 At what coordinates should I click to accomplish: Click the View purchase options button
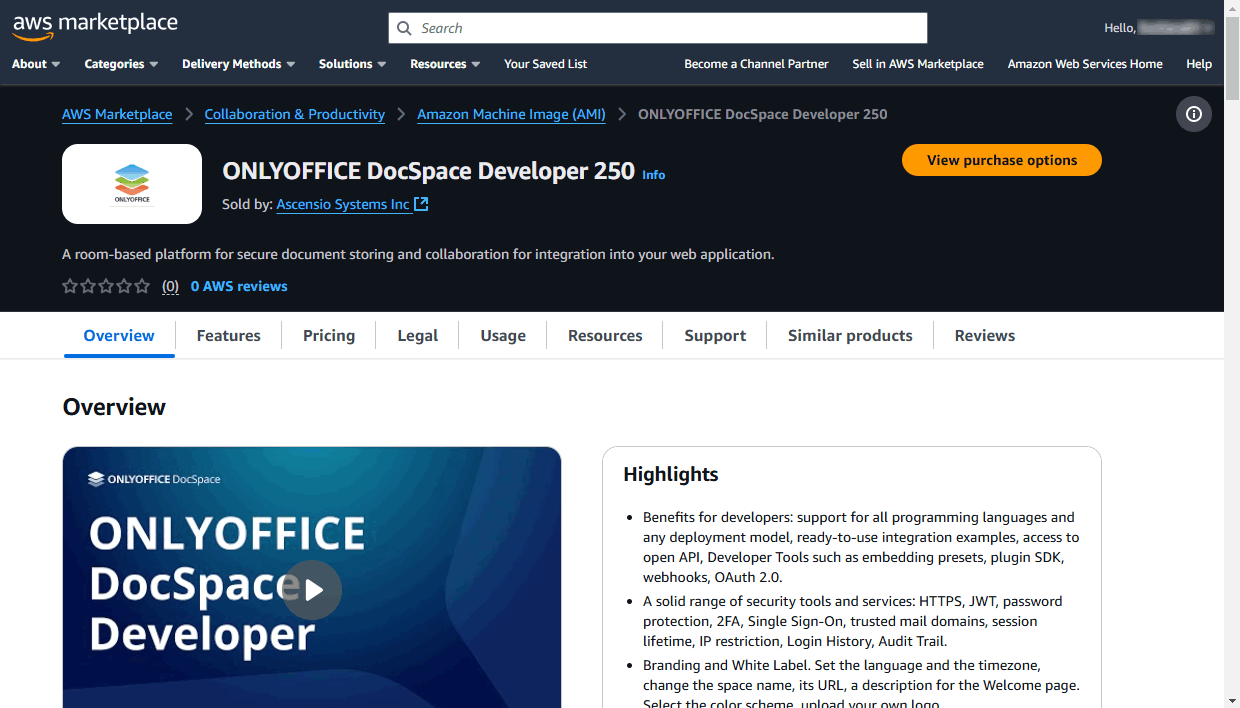(1001, 160)
